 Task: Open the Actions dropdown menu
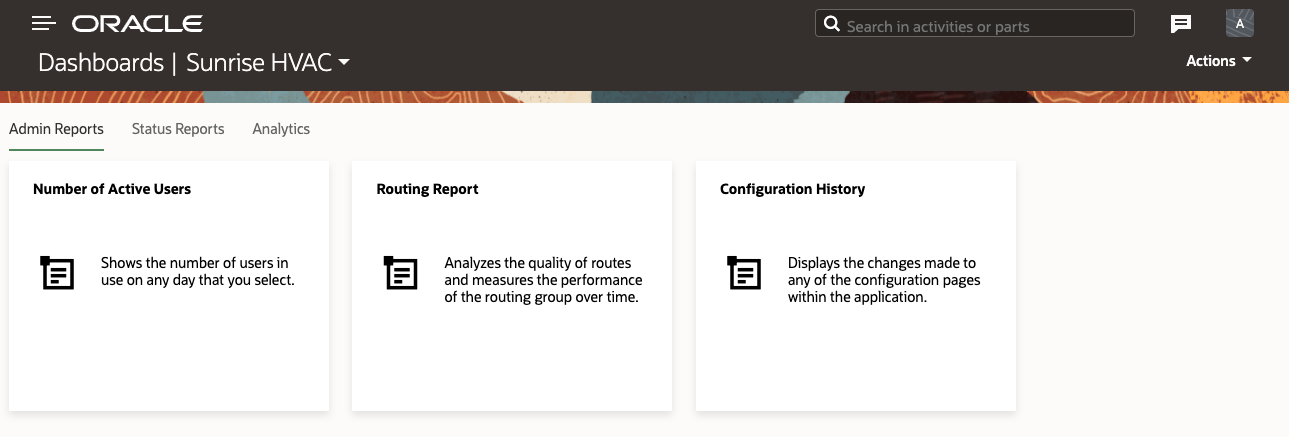click(x=1218, y=61)
